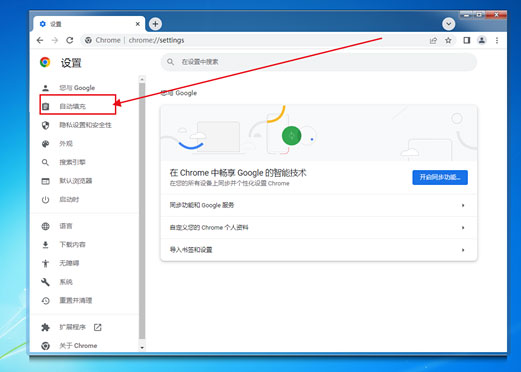Select 无障碍 label in sidebar
The image size is (521, 372).
(69, 263)
